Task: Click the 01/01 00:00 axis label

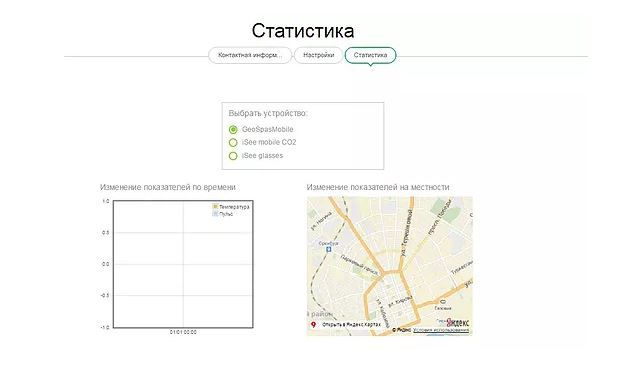Action: [183, 332]
